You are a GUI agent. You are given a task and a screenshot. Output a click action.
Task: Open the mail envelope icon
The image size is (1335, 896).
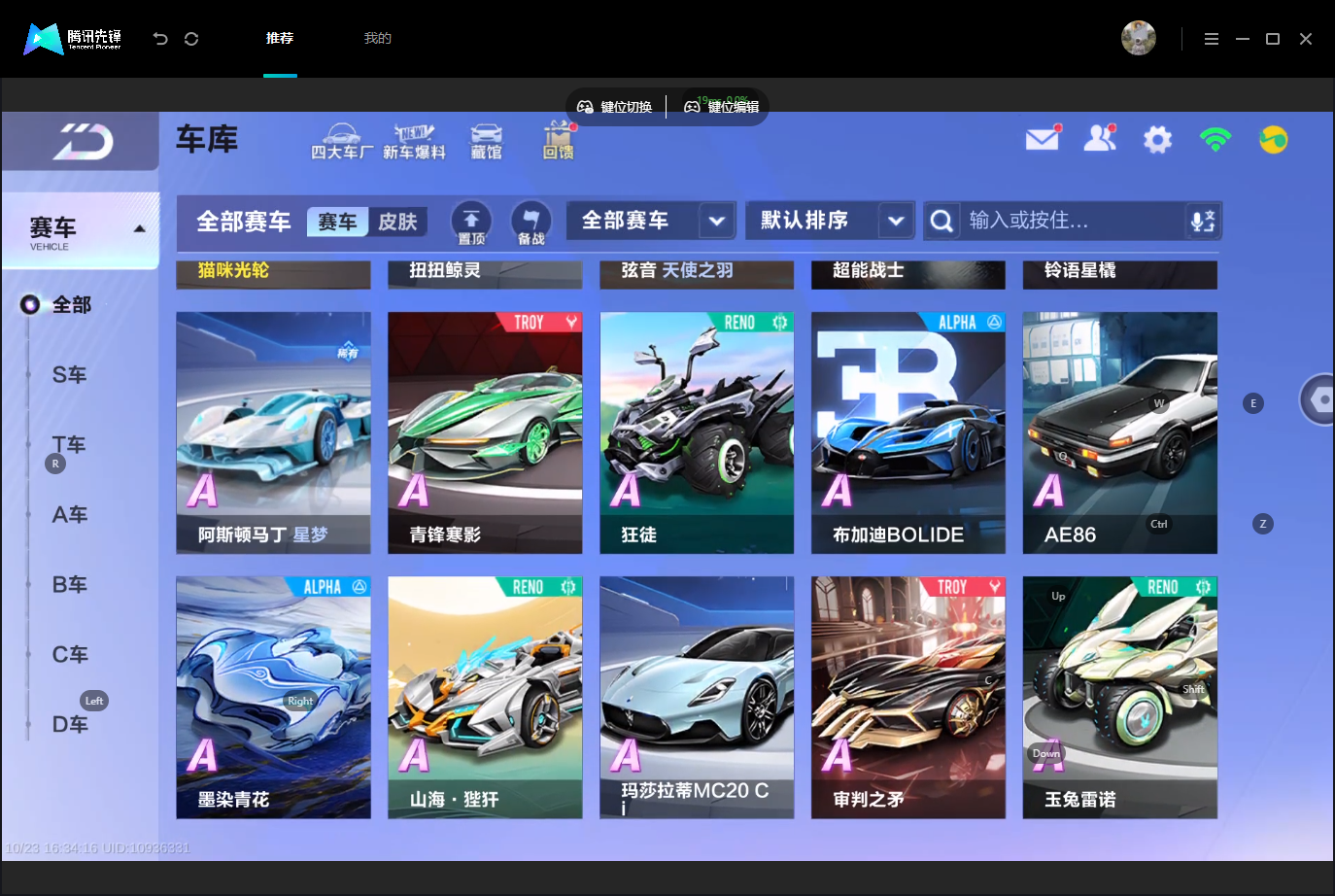pyautogui.click(x=1043, y=139)
